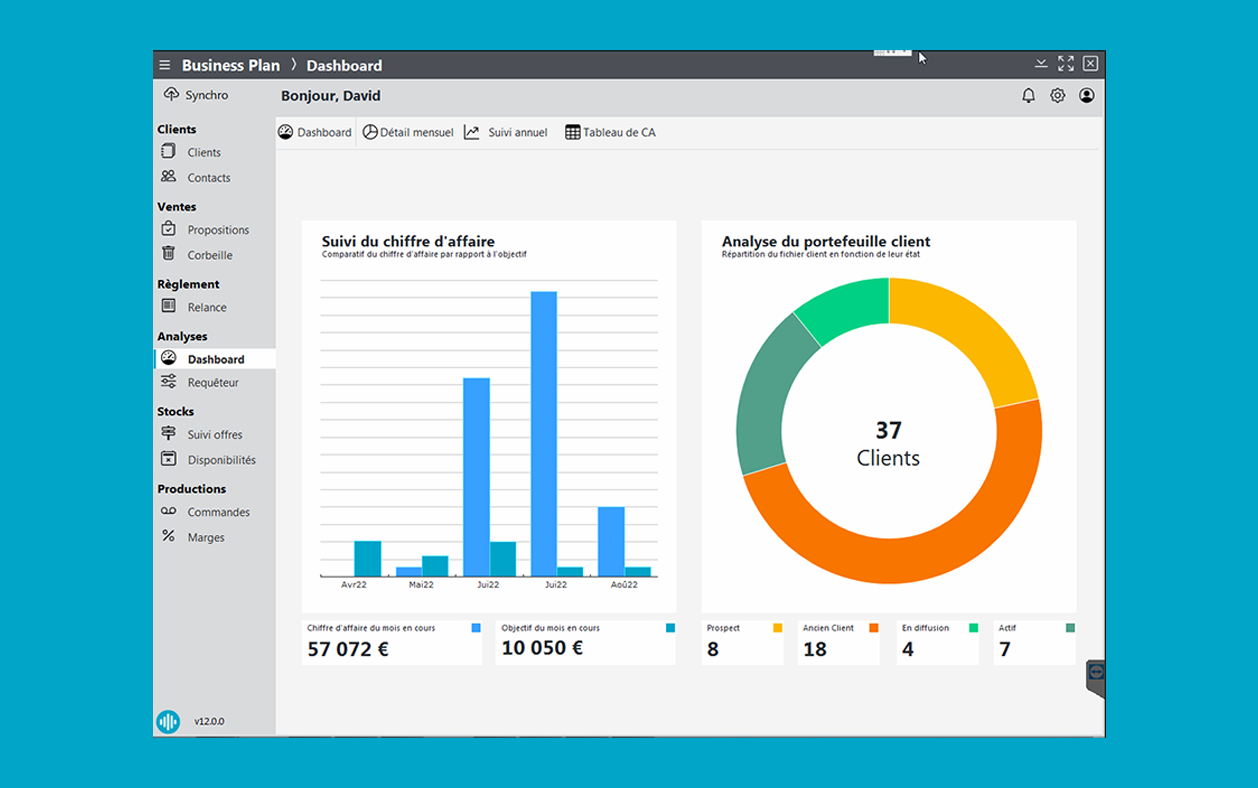This screenshot has height=788, width=1258.
Task: Click the Clients sidebar icon
Action: 168,151
